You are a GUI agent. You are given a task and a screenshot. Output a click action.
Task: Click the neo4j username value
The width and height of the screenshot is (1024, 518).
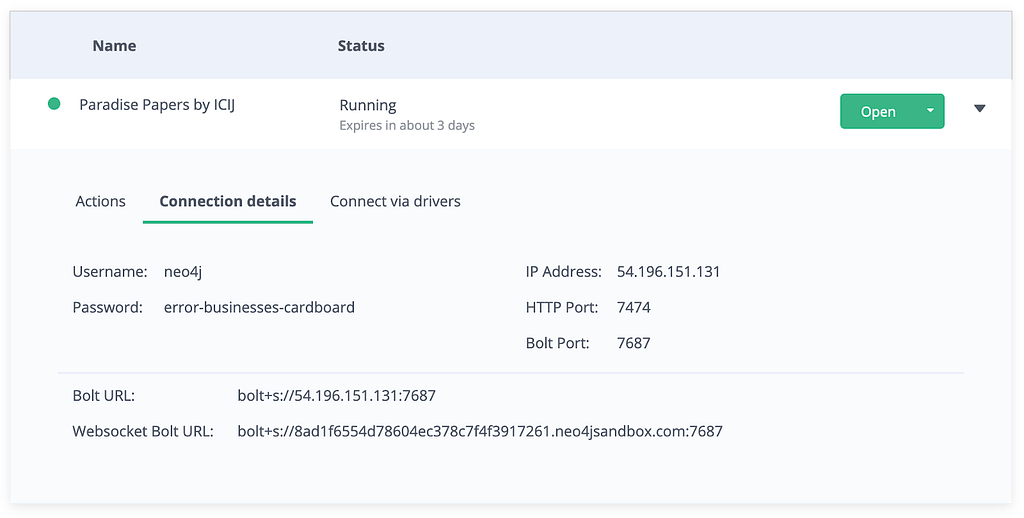point(183,271)
